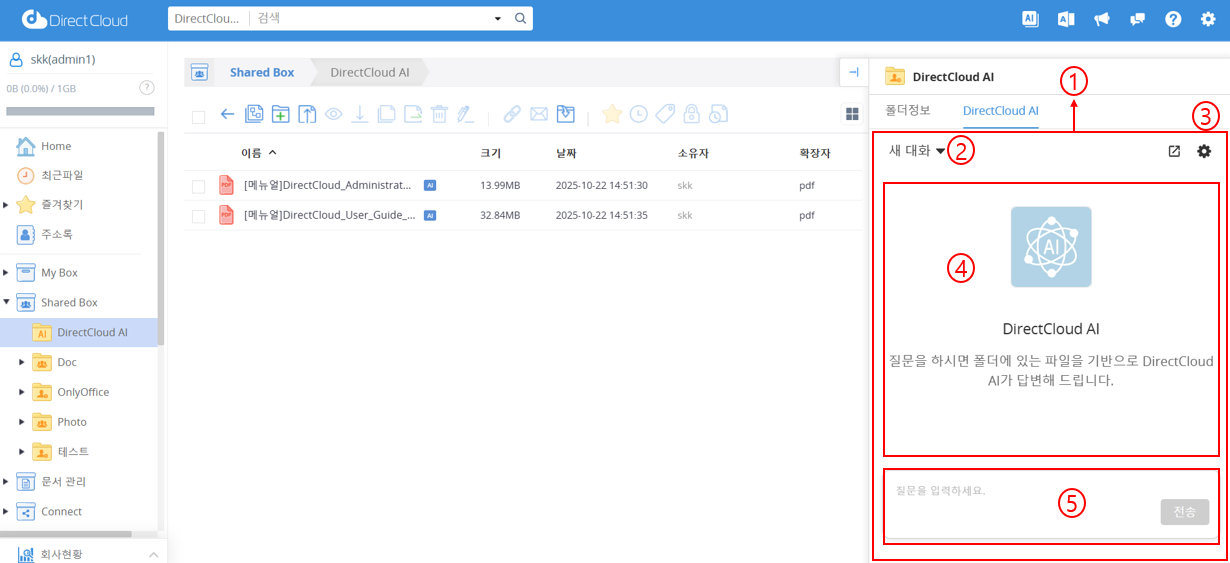
Task: Open the AI panel settings gear
Action: [x=1204, y=151]
